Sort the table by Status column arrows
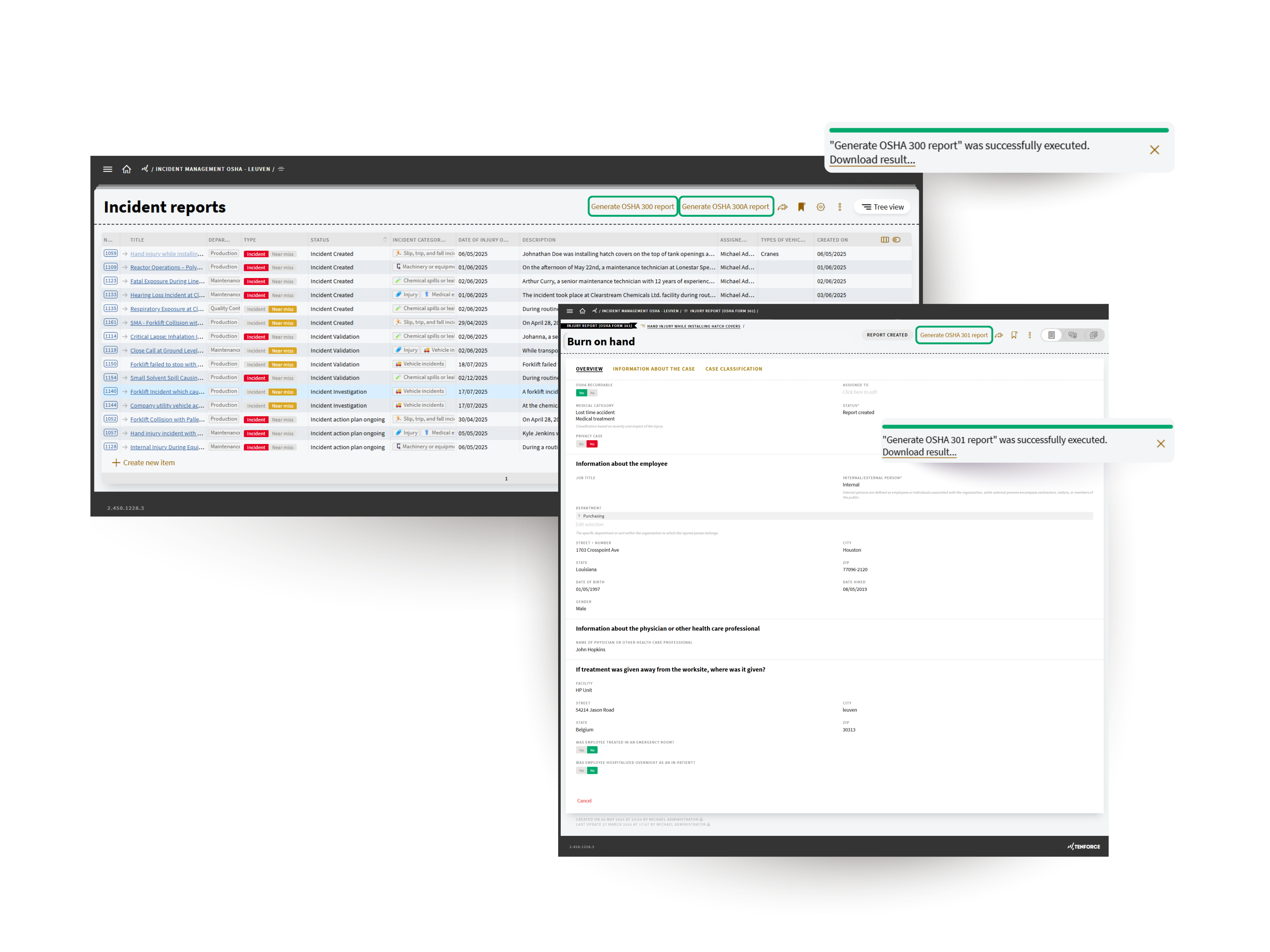 pos(385,240)
